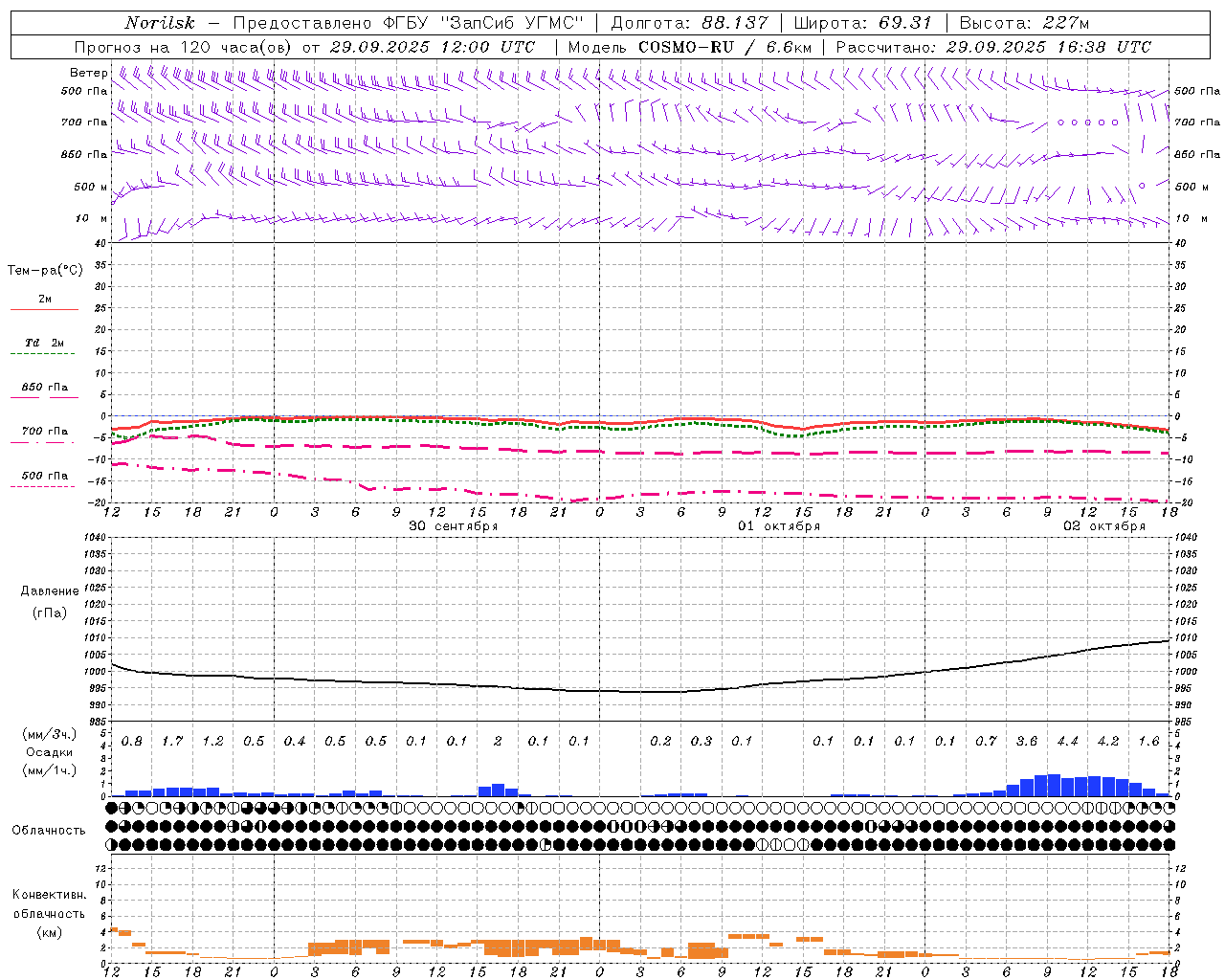Click the Norilsk station title
Image resolution: width=1225 pixels, height=980 pixels.
[x=160, y=24]
